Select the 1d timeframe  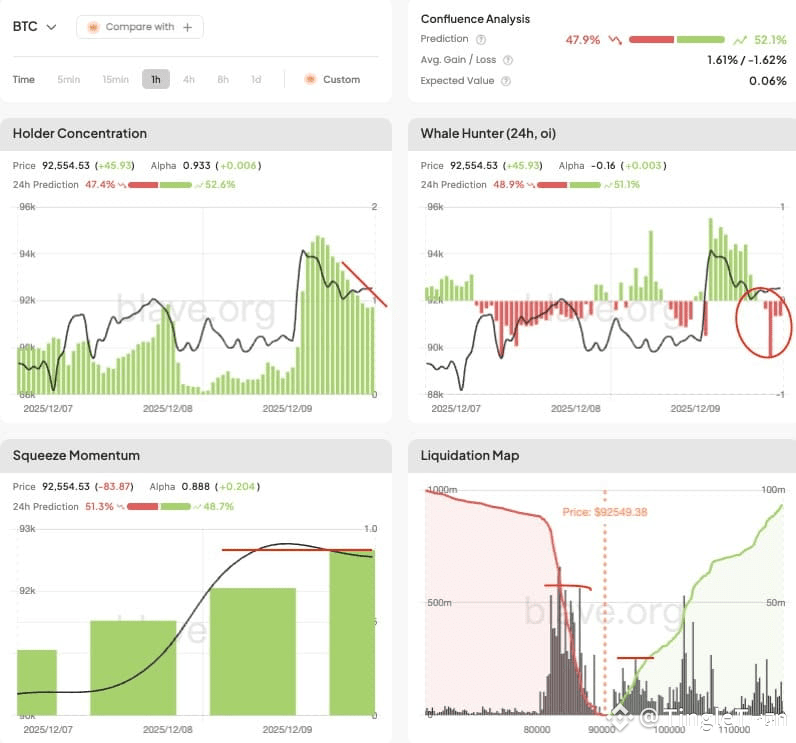[256, 80]
